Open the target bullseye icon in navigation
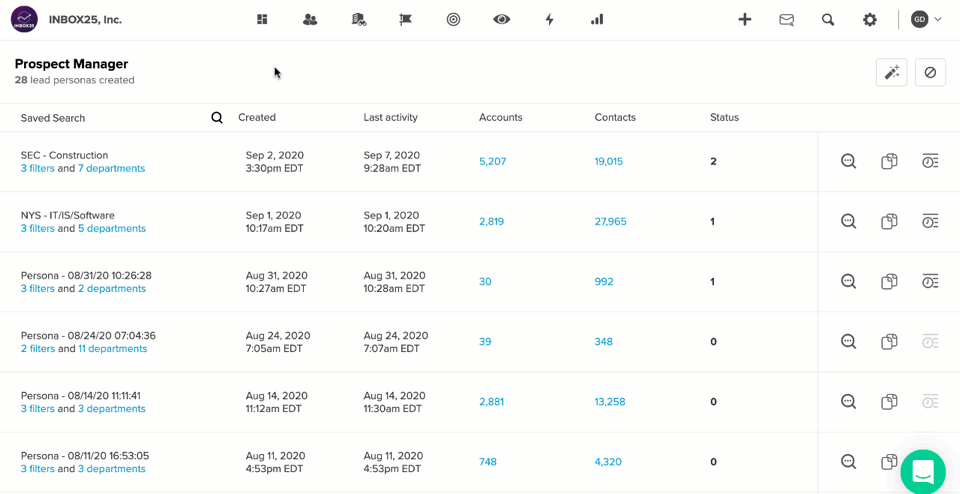The height and width of the screenshot is (494, 960). coord(453,20)
